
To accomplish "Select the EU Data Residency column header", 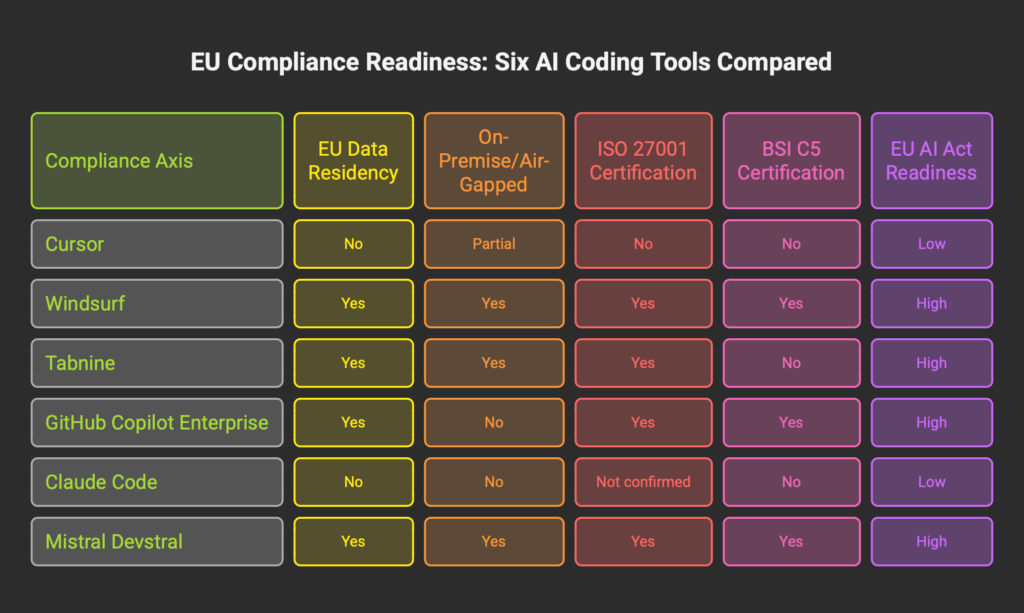I will point(353,161).
